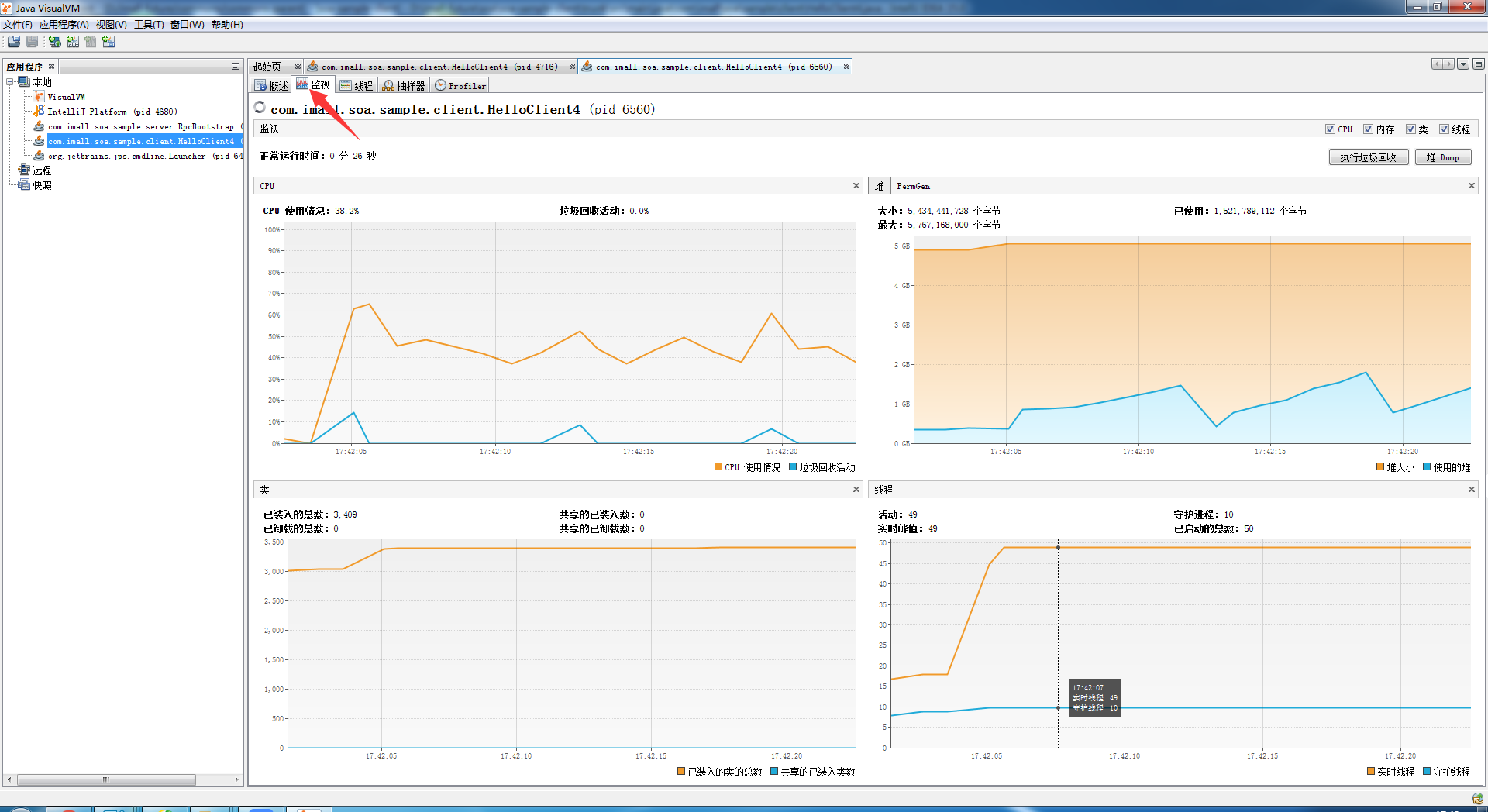
Task: Switch to the 线程 threads tab
Action: (356, 86)
